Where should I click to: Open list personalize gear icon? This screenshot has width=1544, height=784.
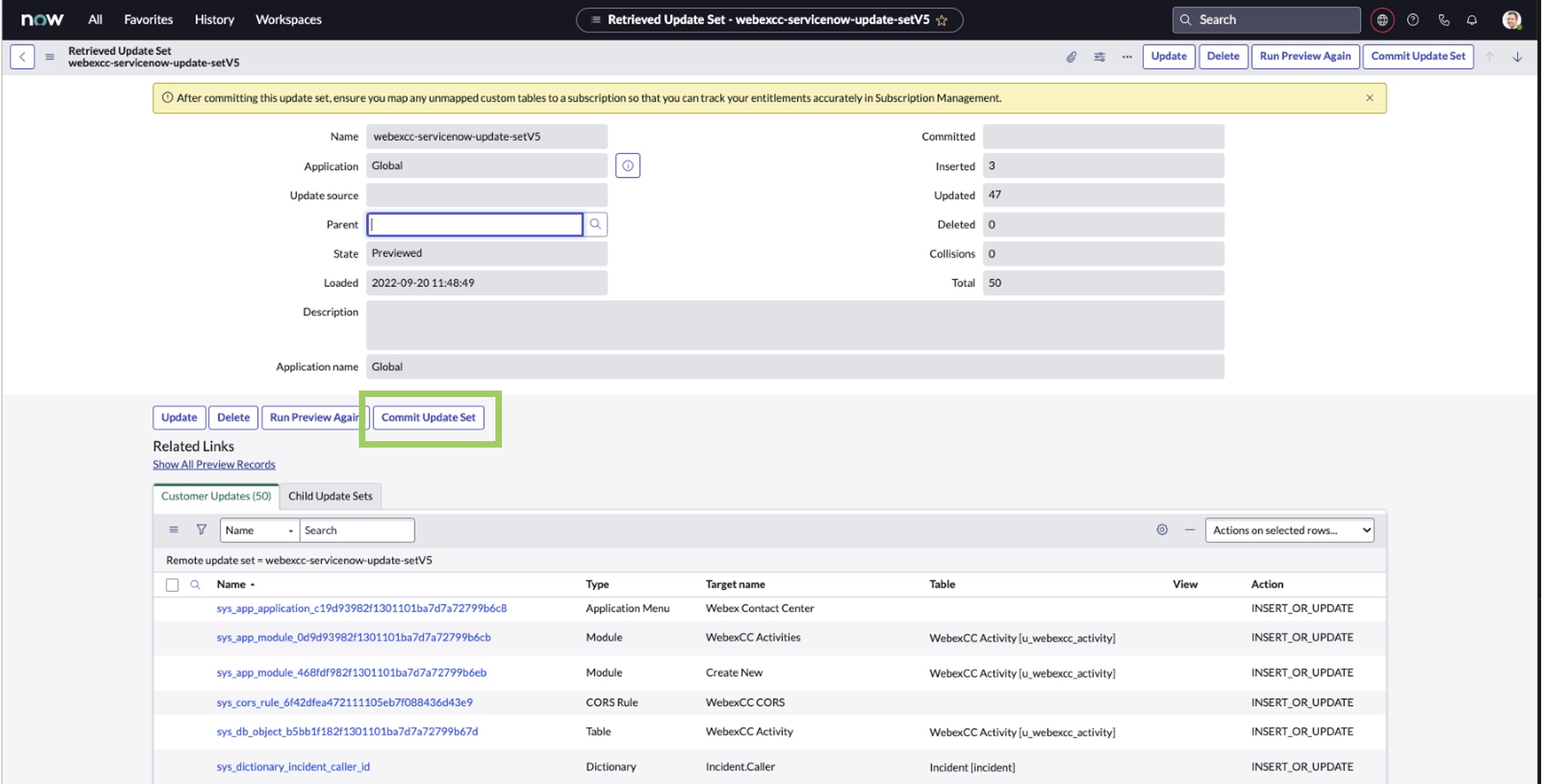[1162, 530]
